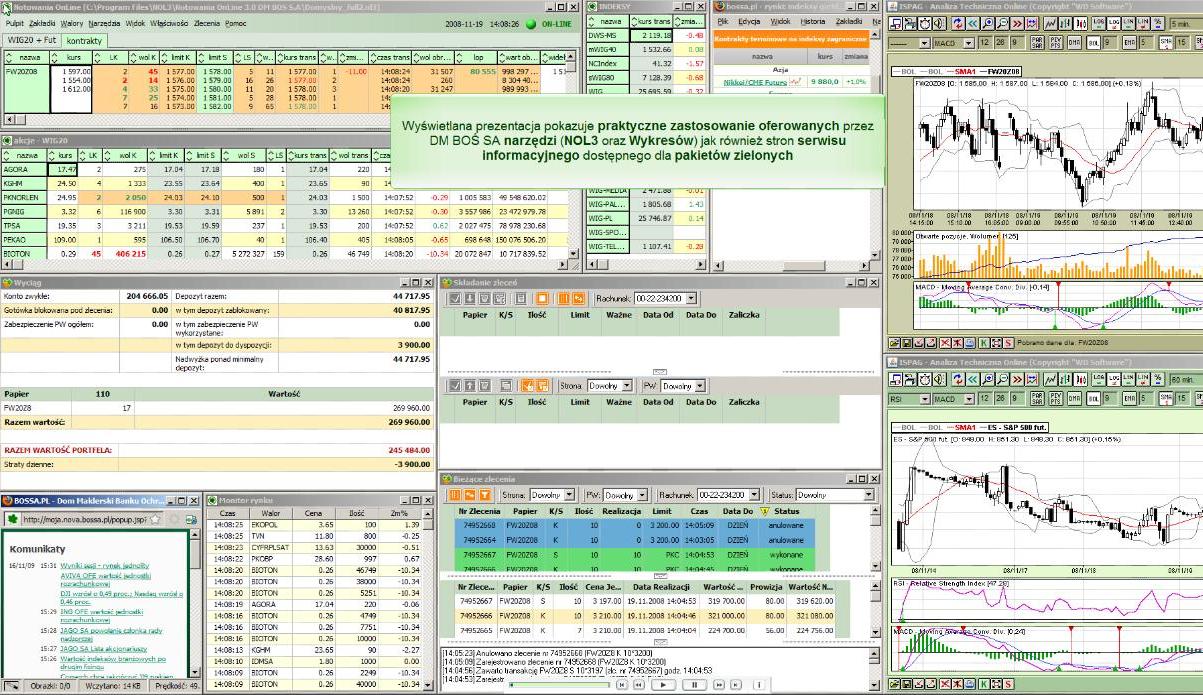1203x695 pixels.
Task: Click the red S icon below the FW20Z08 chart
Action: coord(1008,343)
